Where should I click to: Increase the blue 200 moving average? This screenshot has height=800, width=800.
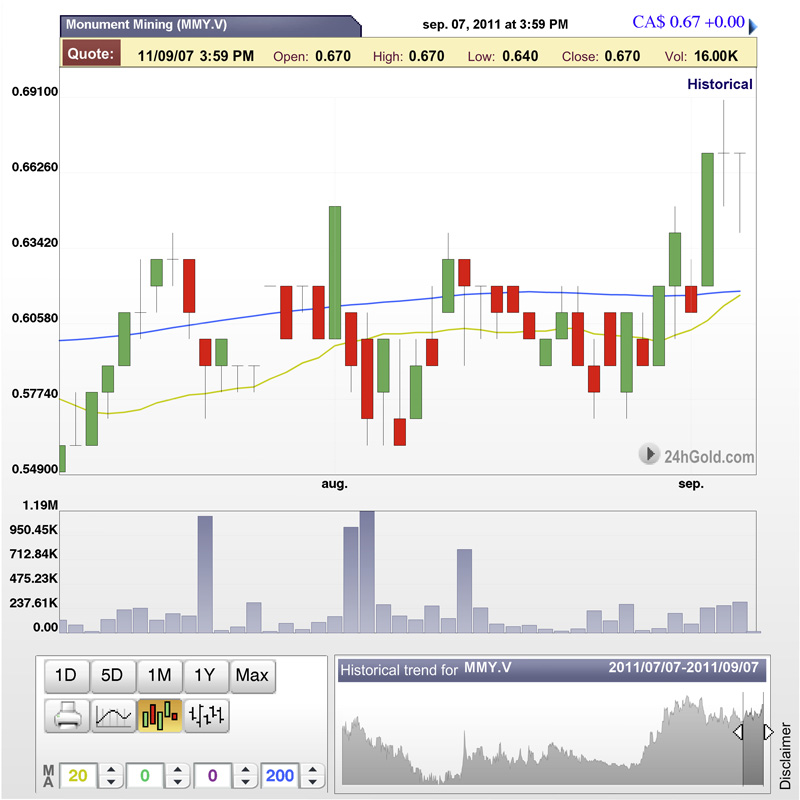coord(312,769)
